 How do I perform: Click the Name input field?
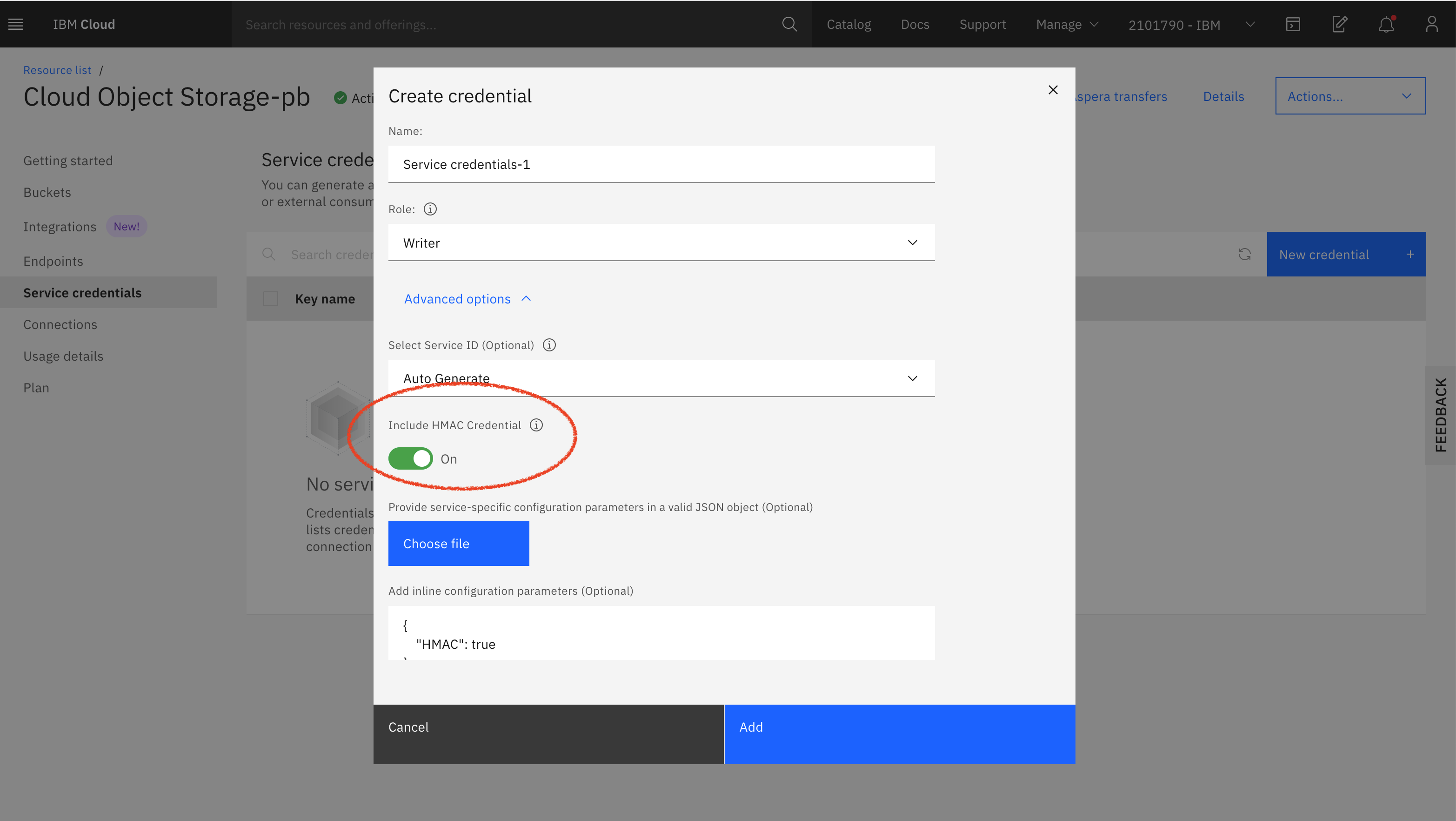tap(661, 165)
